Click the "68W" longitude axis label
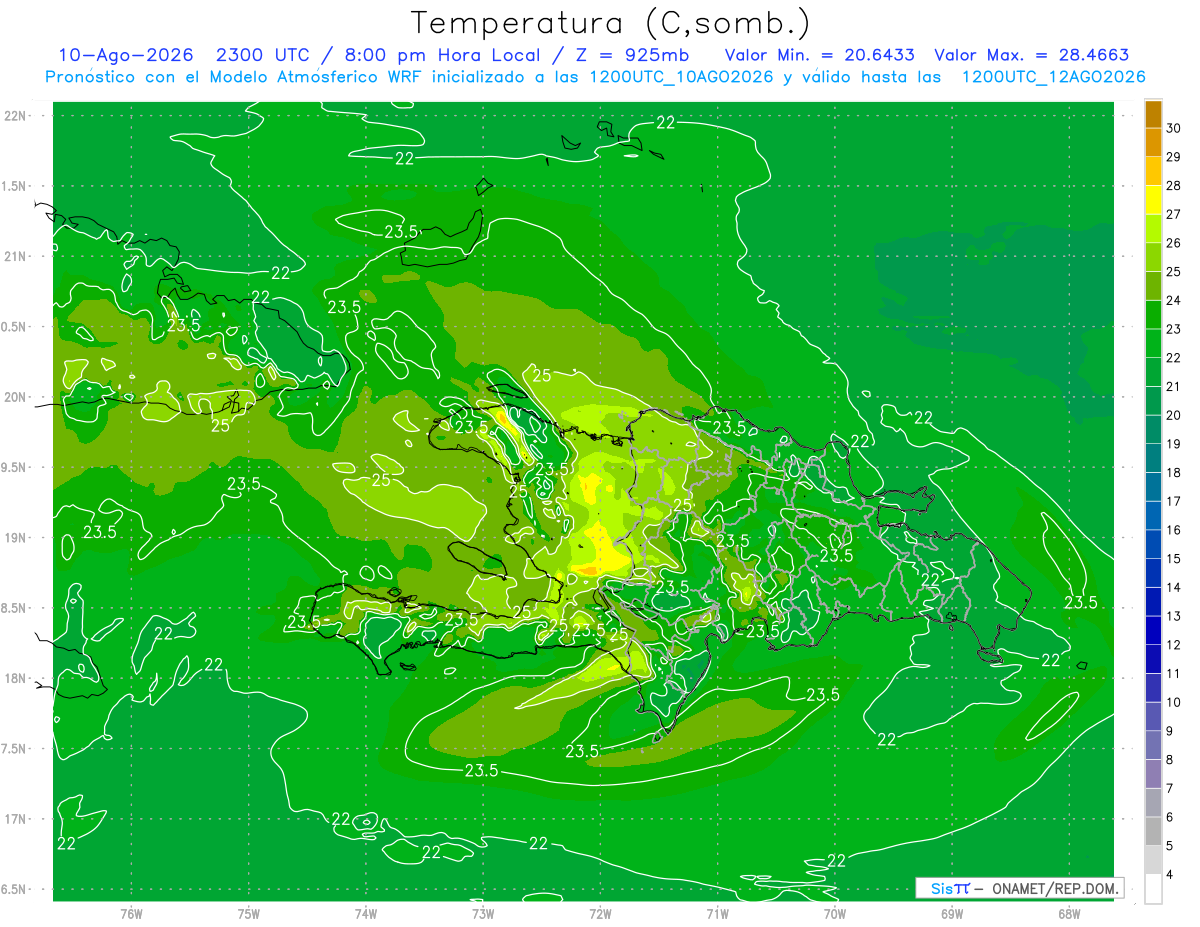The height and width of the screenshot is (927, 1200). [x=1069, y=914]
